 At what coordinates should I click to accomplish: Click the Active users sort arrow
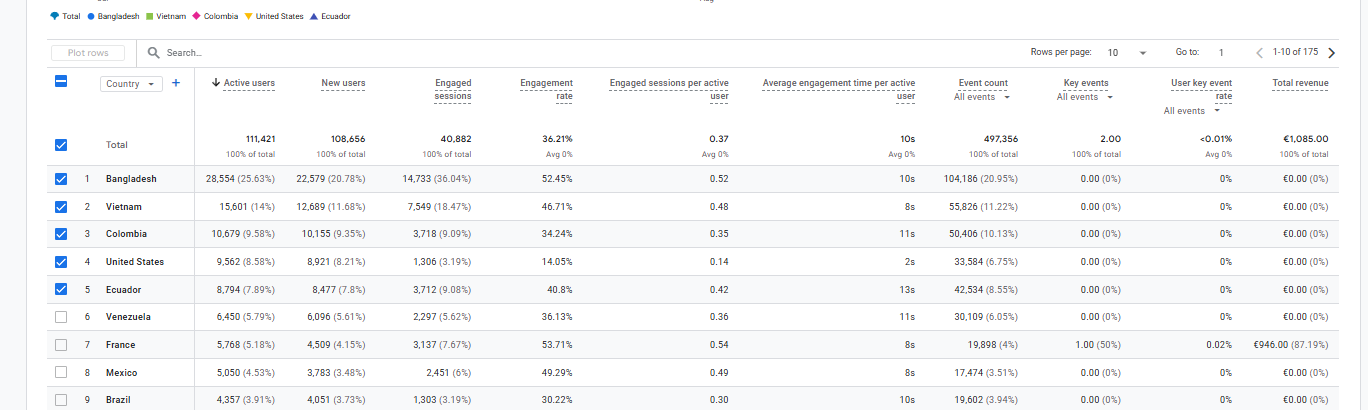[x=216, y=83]
